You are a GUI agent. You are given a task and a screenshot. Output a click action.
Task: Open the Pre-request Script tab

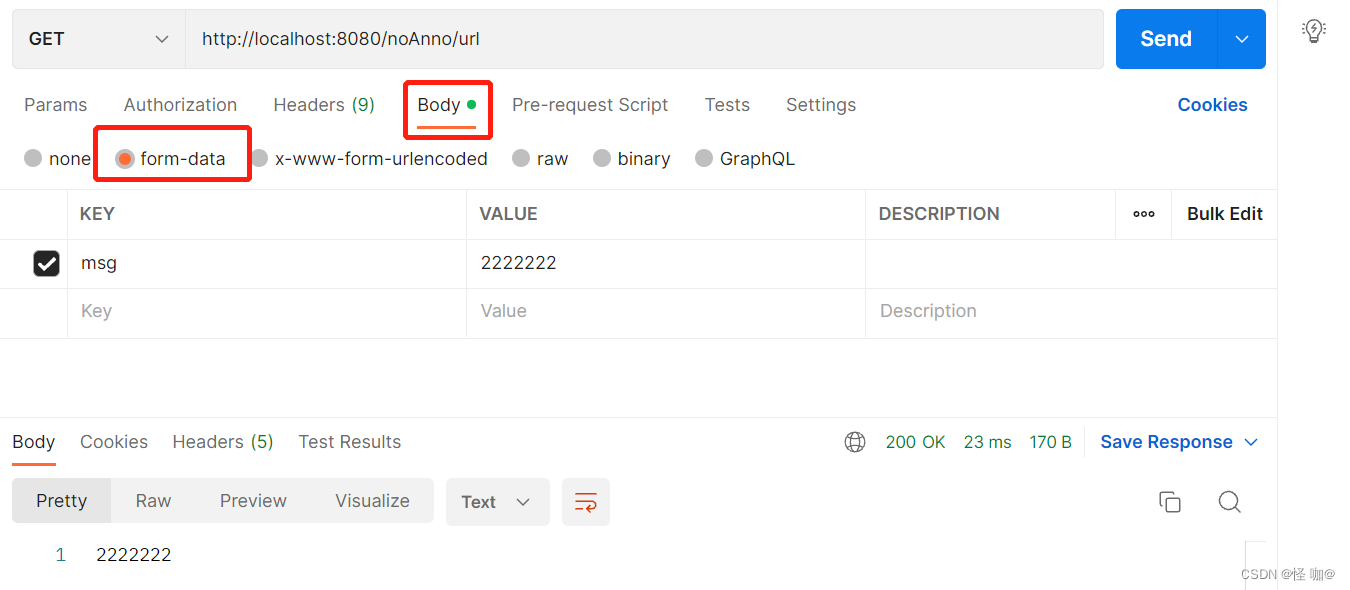point(590,105)
